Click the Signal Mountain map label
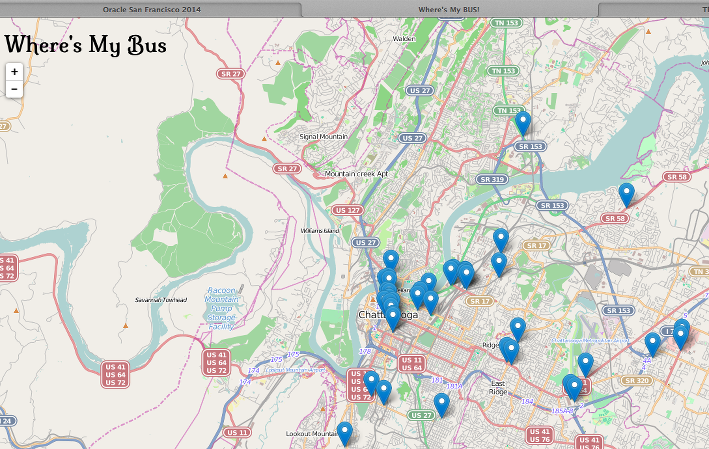Viewport: 709px width, 449px height. pyautogui.click(x=324, y=137)
